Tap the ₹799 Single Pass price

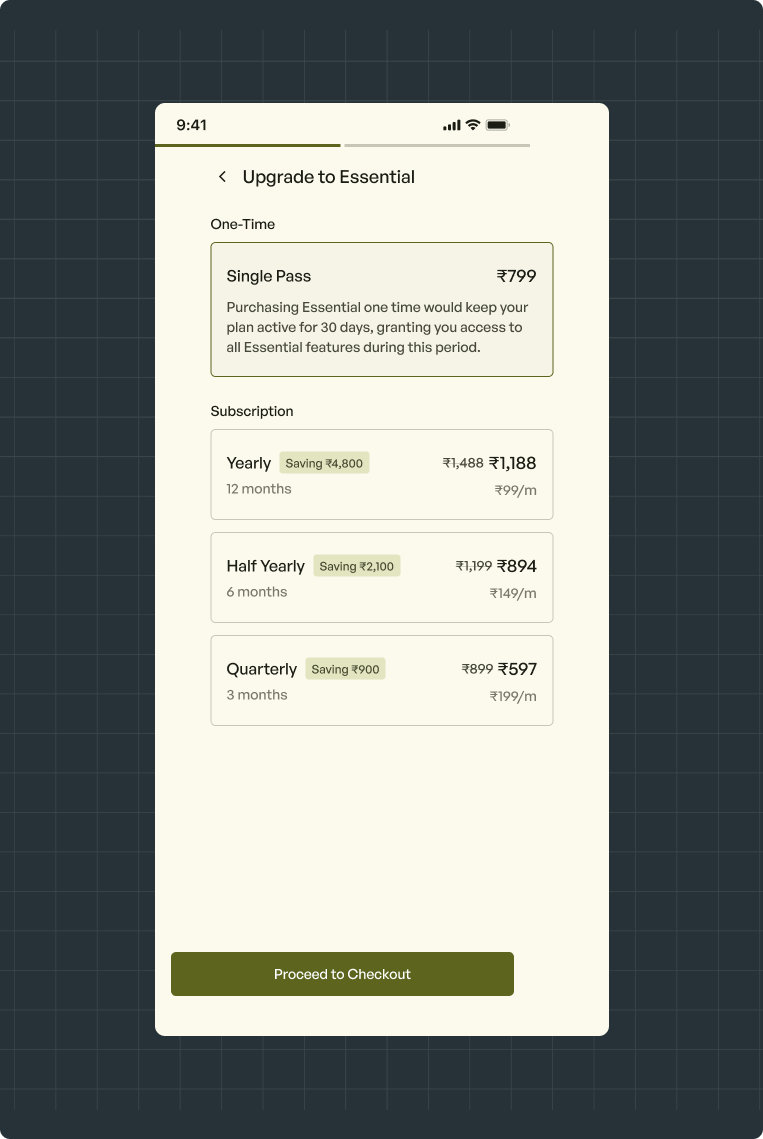coord(517,276)
